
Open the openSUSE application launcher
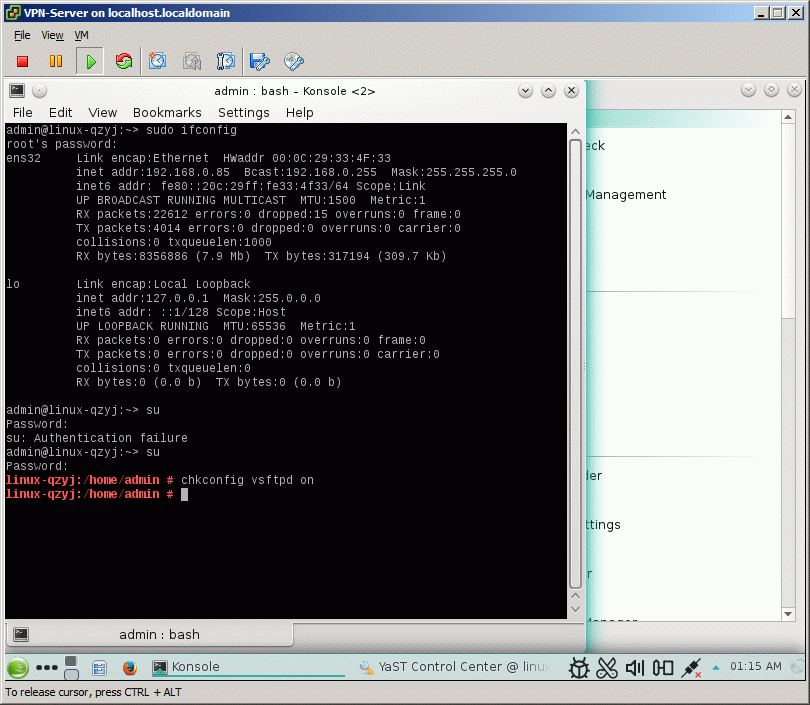click(x=18, y=667)
